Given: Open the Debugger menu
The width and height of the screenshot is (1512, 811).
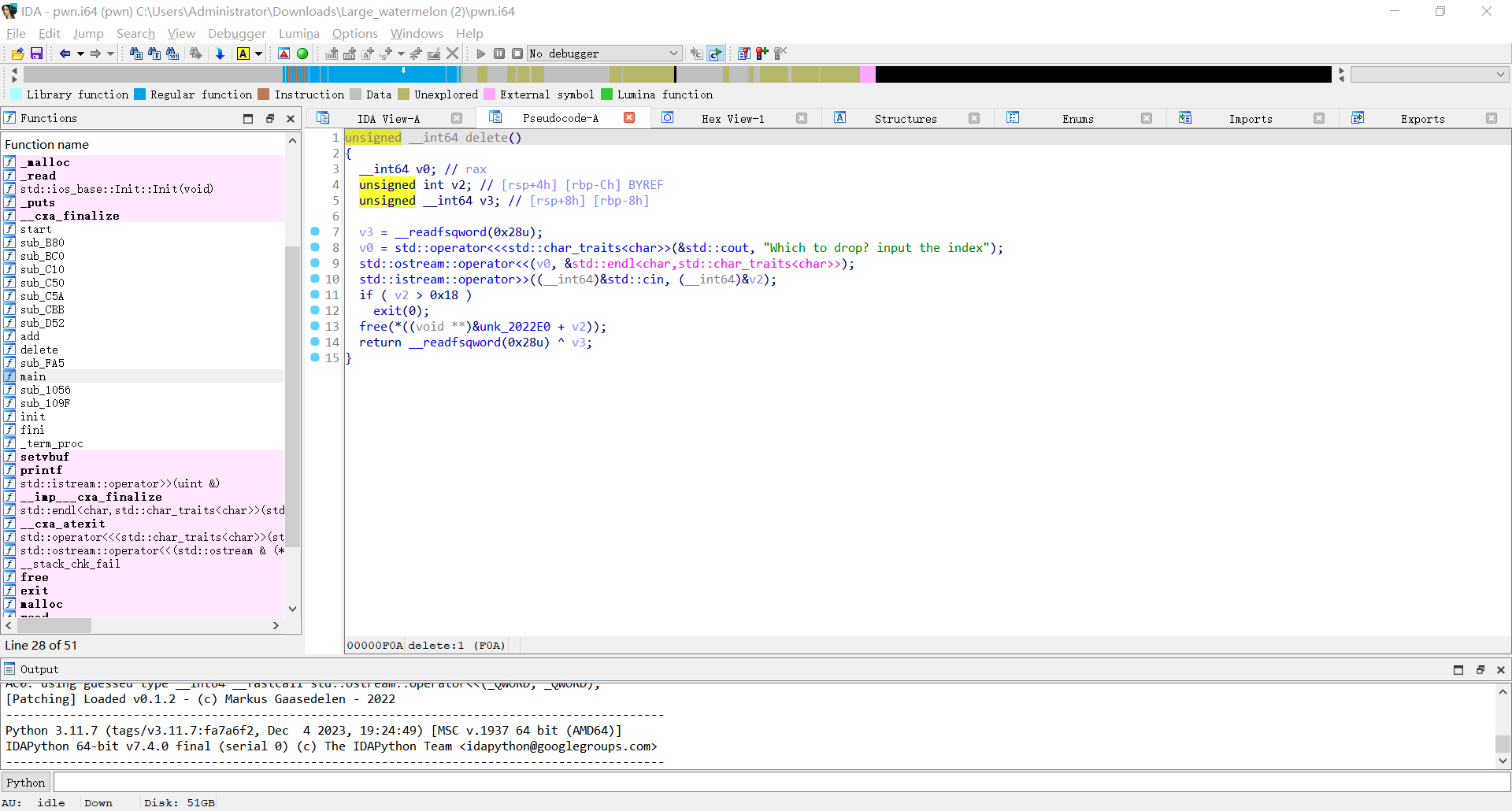Looking at the screenshot, I should (237, 33).
